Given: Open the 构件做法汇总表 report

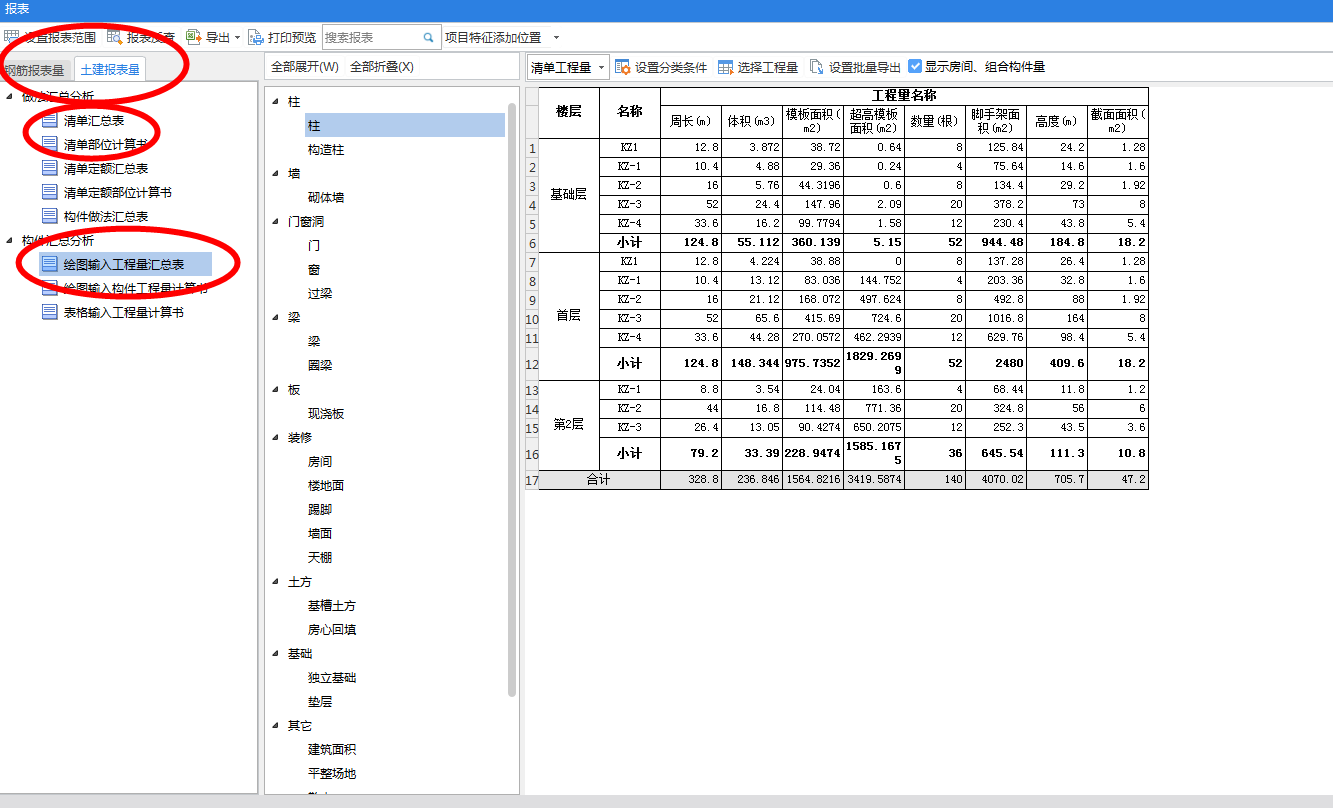Looking at the screenshot, I should (x=106, y=216).
